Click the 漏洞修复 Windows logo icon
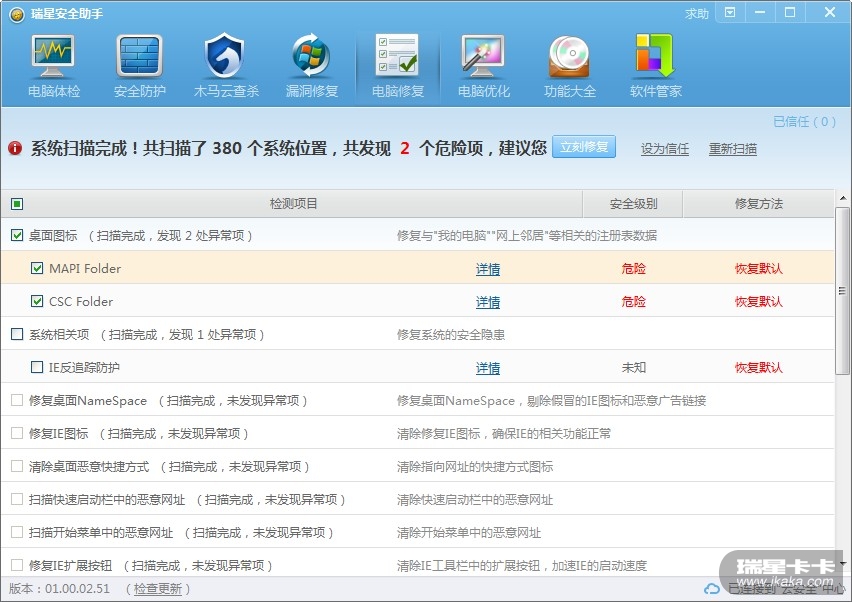The width and height of the screenshot is (852, 602). click(x=311, y=56)
